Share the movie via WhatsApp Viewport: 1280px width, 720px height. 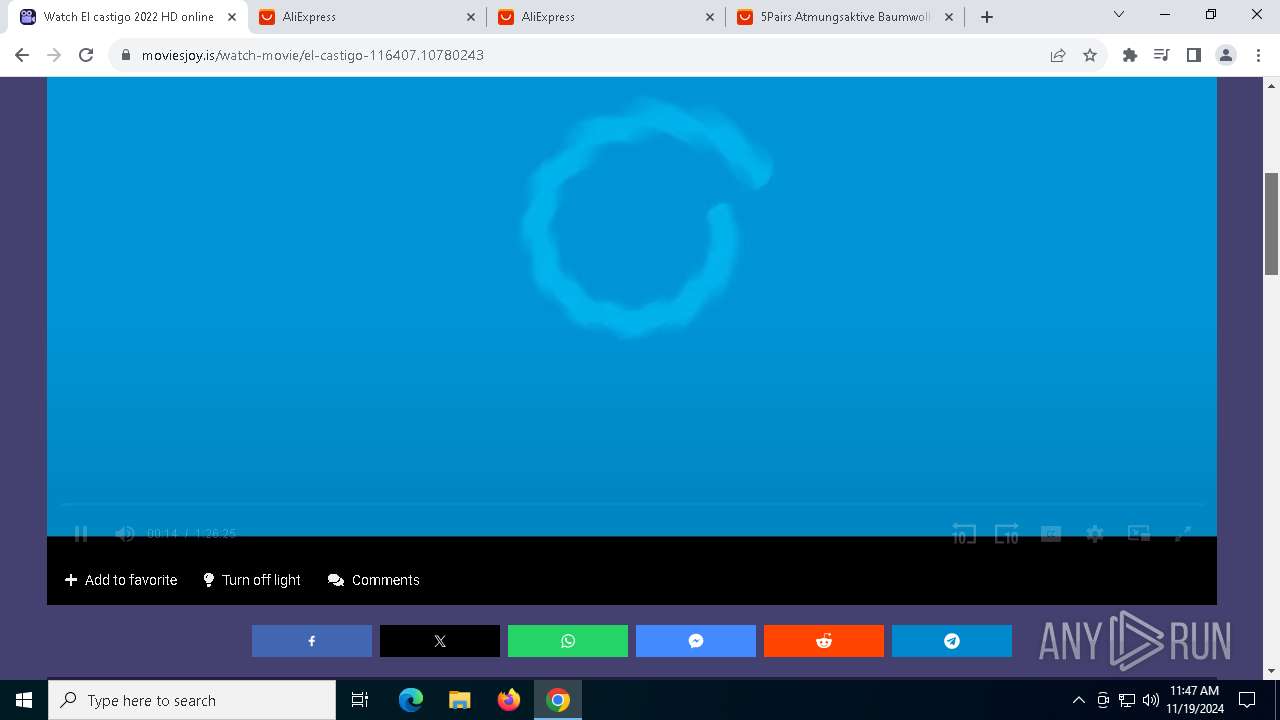click(568, 641)
